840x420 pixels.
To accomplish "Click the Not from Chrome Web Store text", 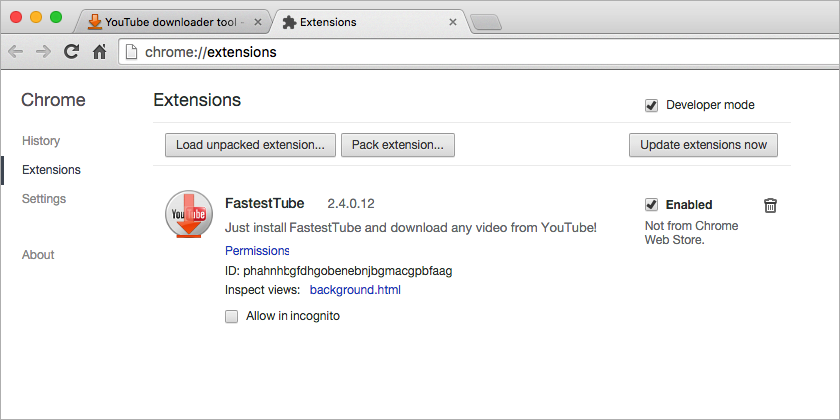I will pos(691,233).
